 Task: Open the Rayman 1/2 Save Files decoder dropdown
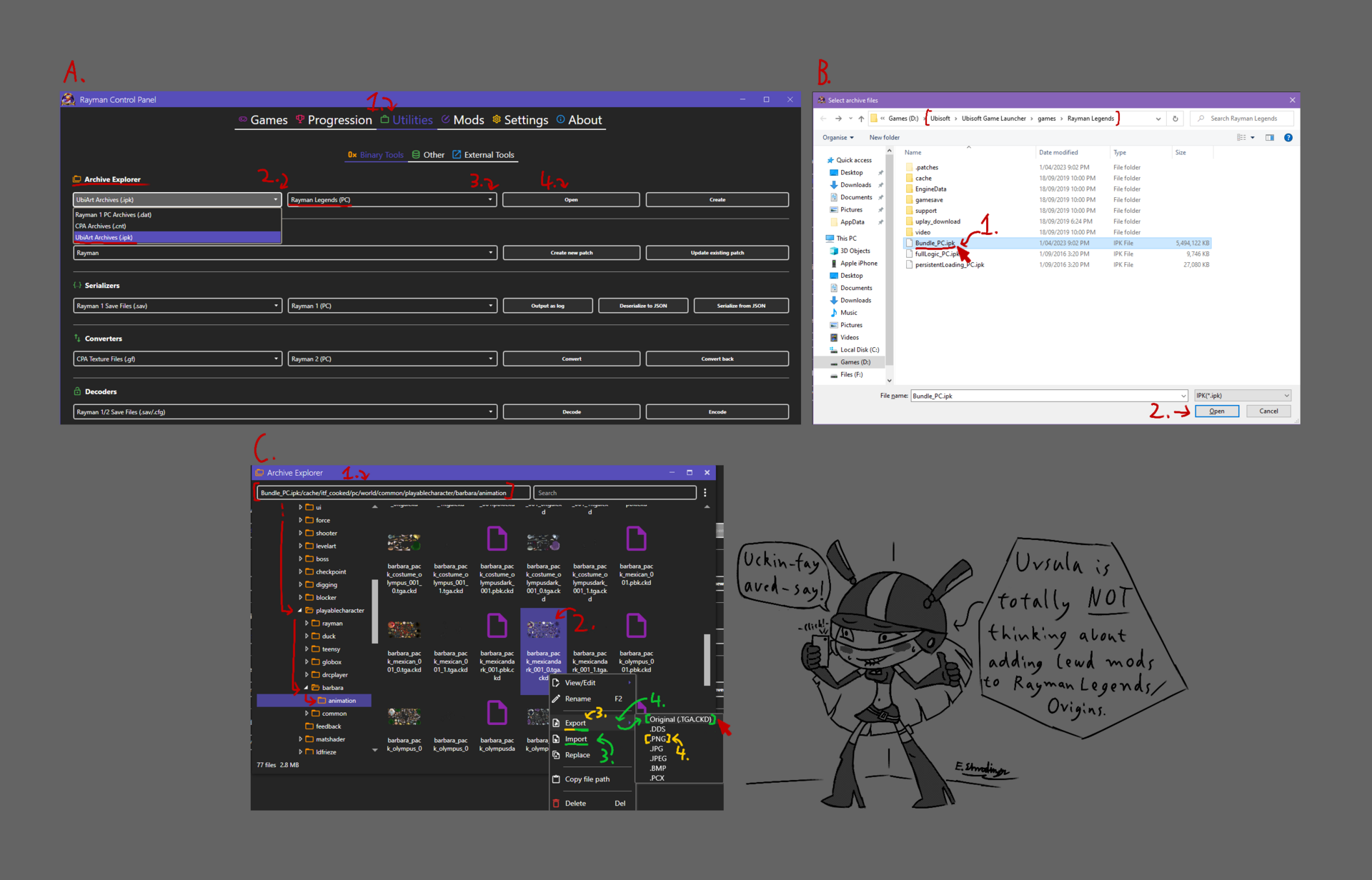point(284,412)
